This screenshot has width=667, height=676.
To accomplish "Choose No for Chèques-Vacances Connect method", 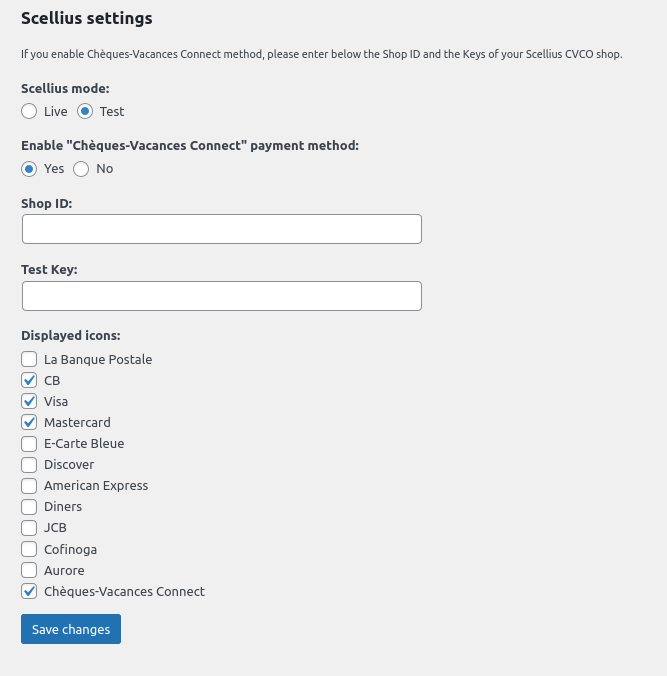I will click(81, 168).
